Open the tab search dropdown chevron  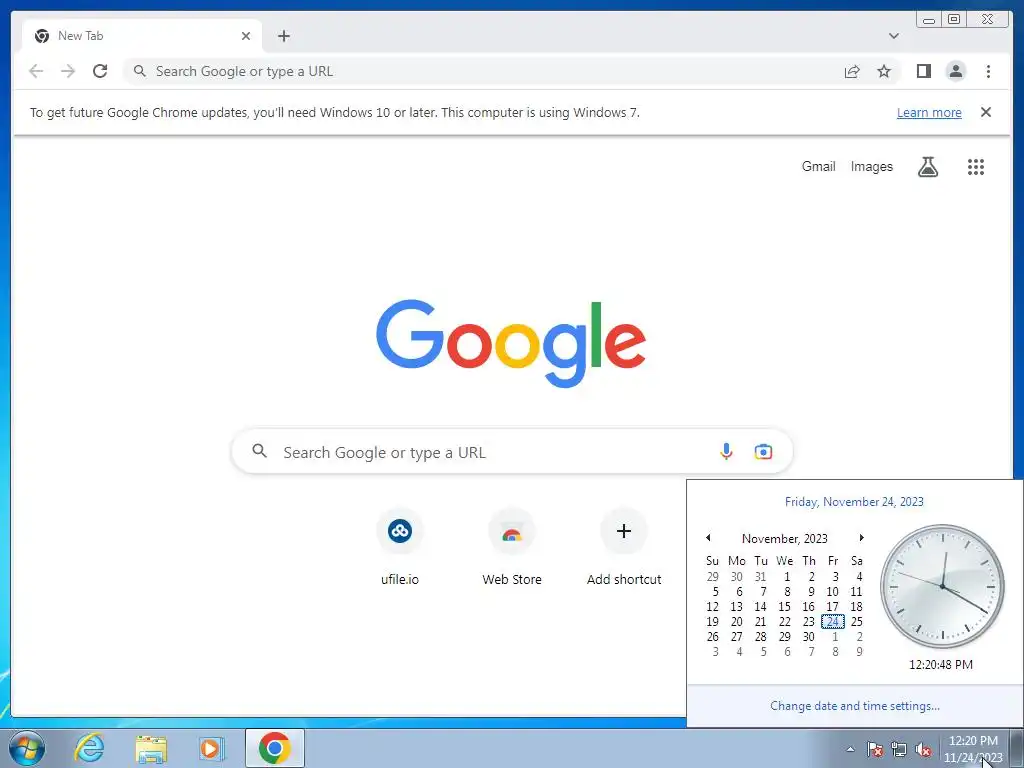click(x=893, y=36)
